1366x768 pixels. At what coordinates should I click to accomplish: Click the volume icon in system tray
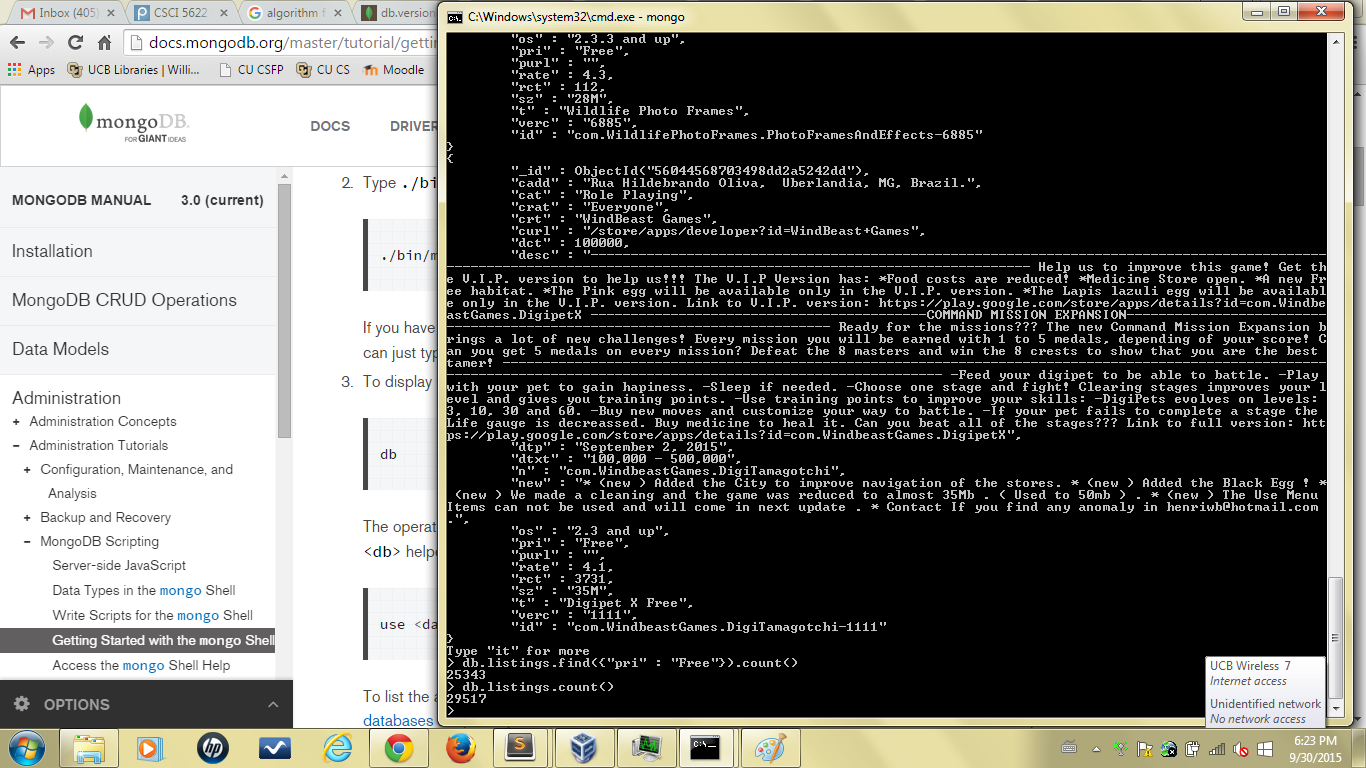1241,748
